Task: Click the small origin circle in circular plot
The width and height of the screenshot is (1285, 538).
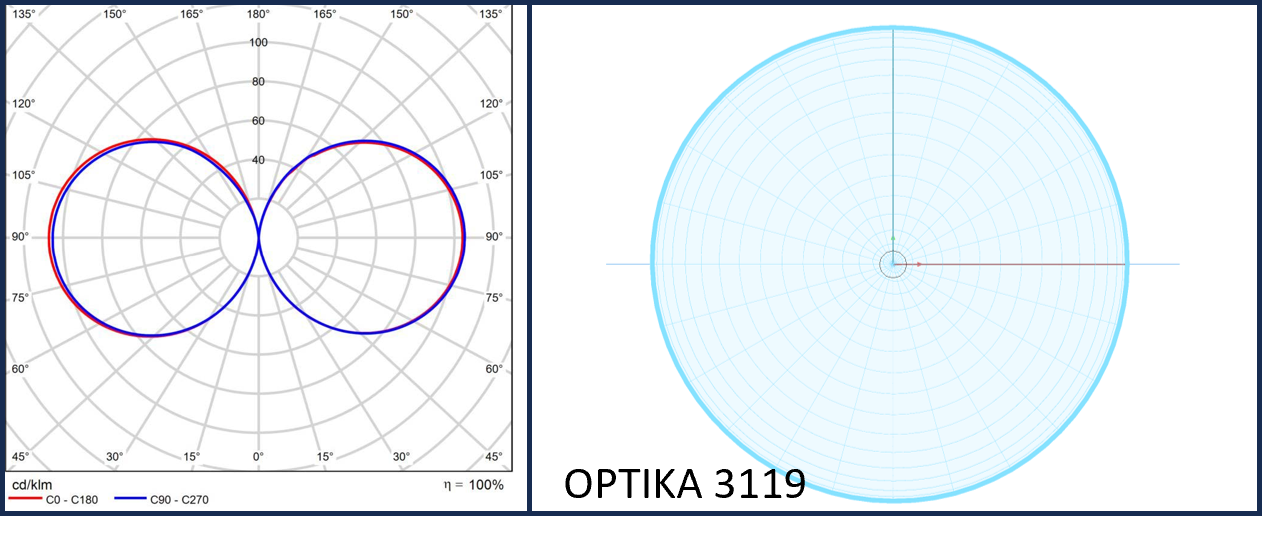Action: click(x=893, y=264)
